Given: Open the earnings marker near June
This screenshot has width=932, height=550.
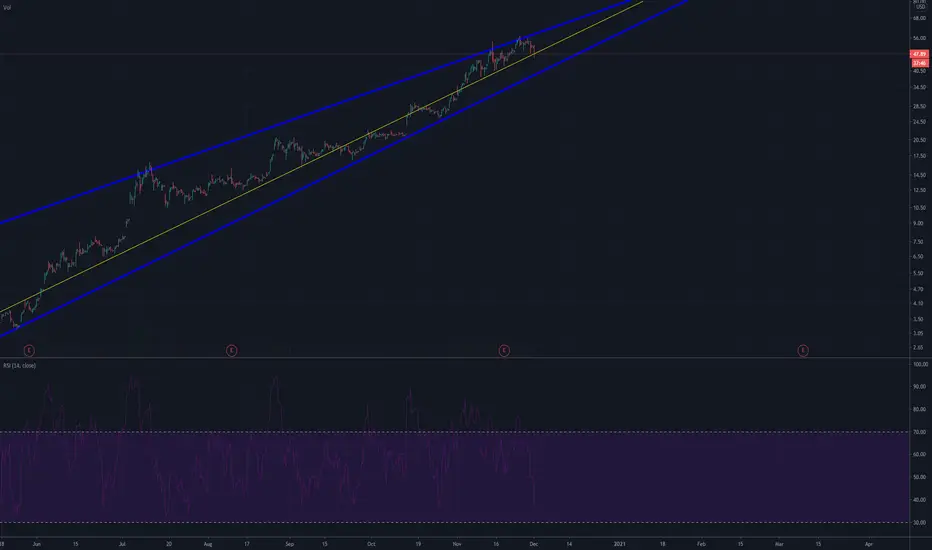Looking at the screenshot, I should point(29,350).
